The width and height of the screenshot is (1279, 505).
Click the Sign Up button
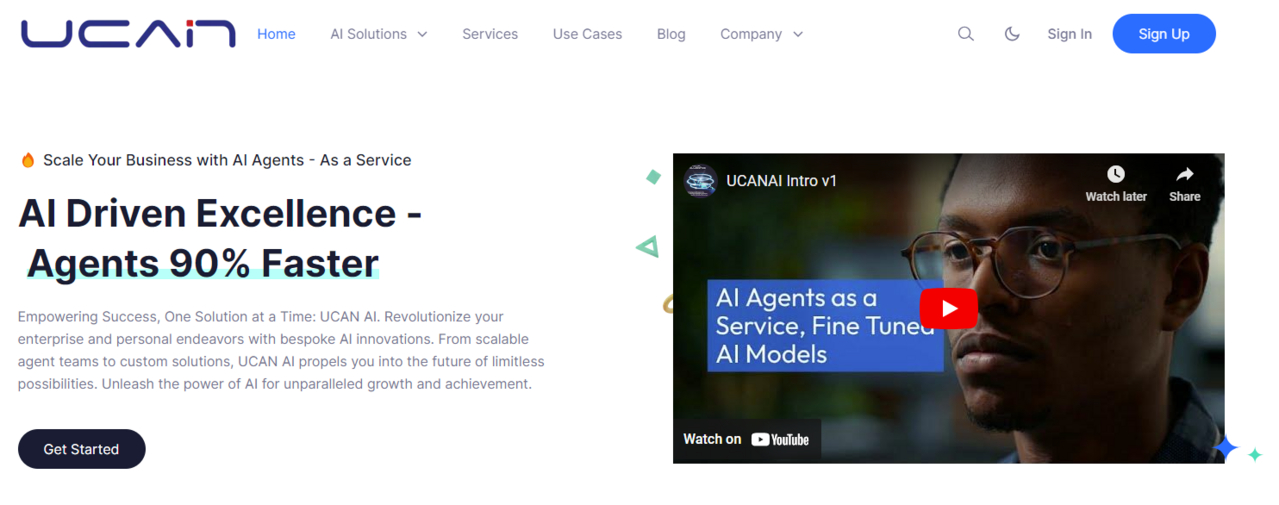pos(1164,34)
